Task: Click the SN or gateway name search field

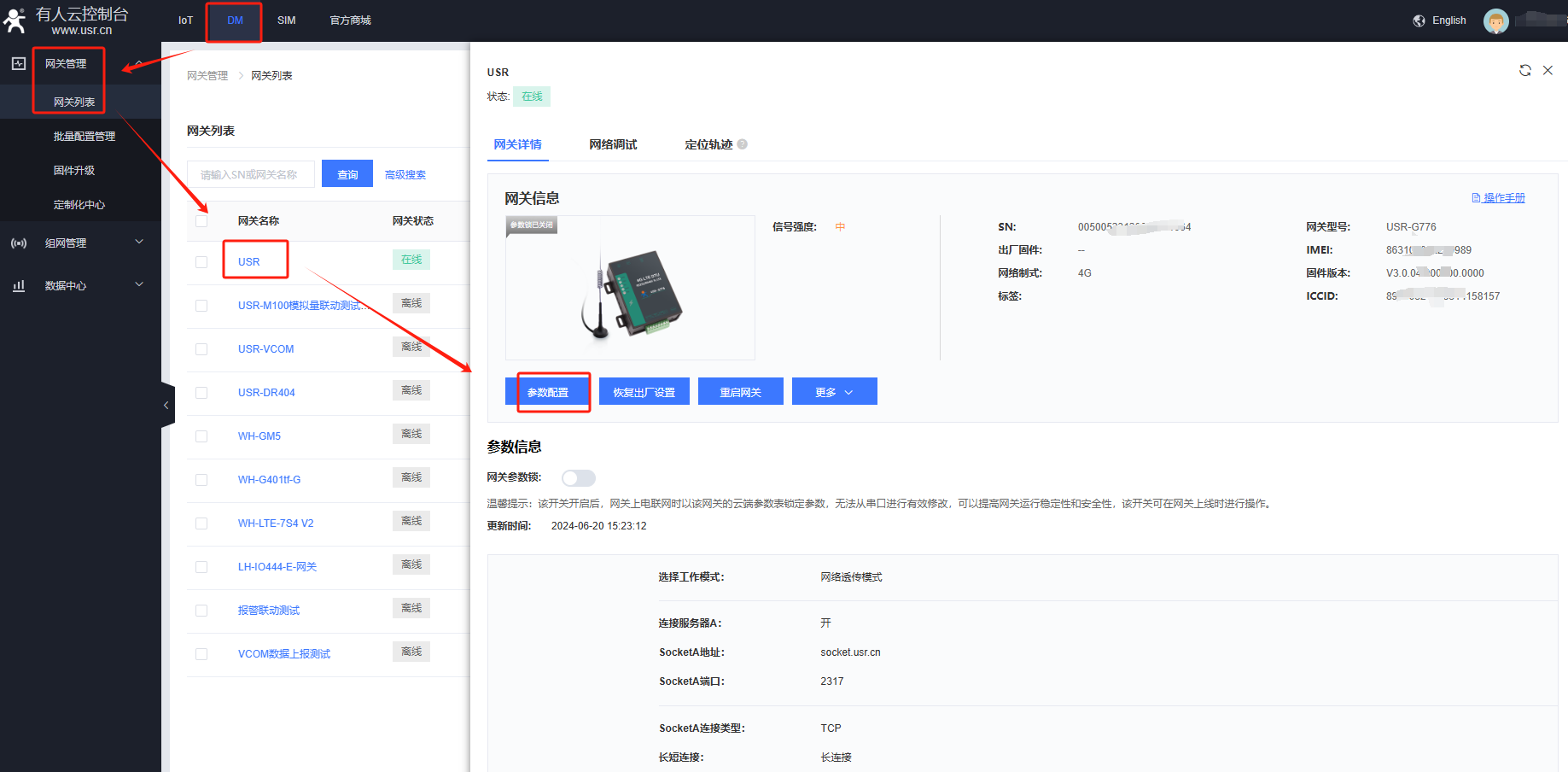Action: (250, 174)
